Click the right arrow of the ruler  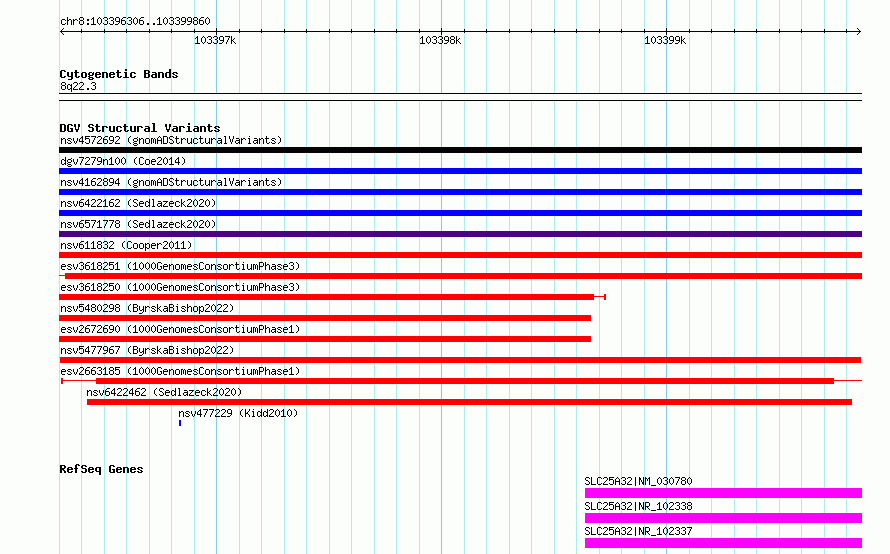click(x=859, y=31)
